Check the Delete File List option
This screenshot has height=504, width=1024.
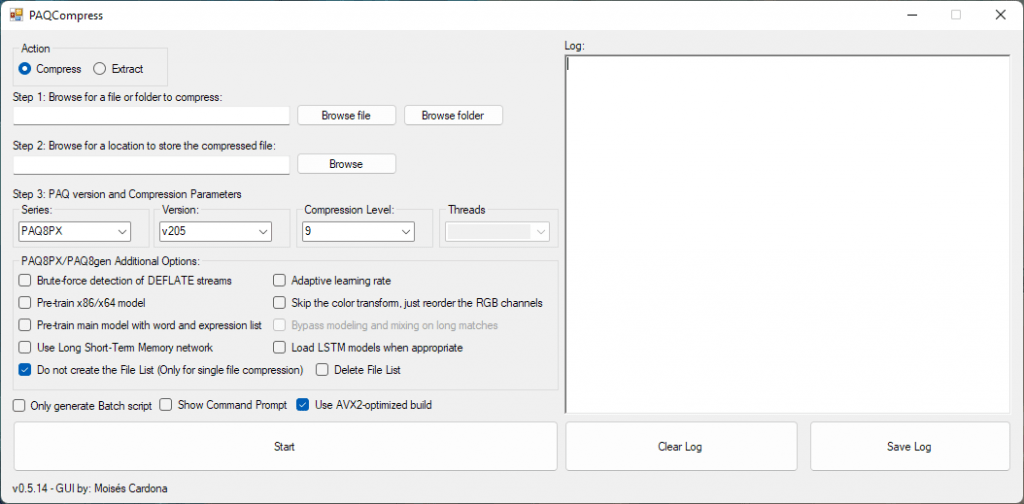point(322,370)
